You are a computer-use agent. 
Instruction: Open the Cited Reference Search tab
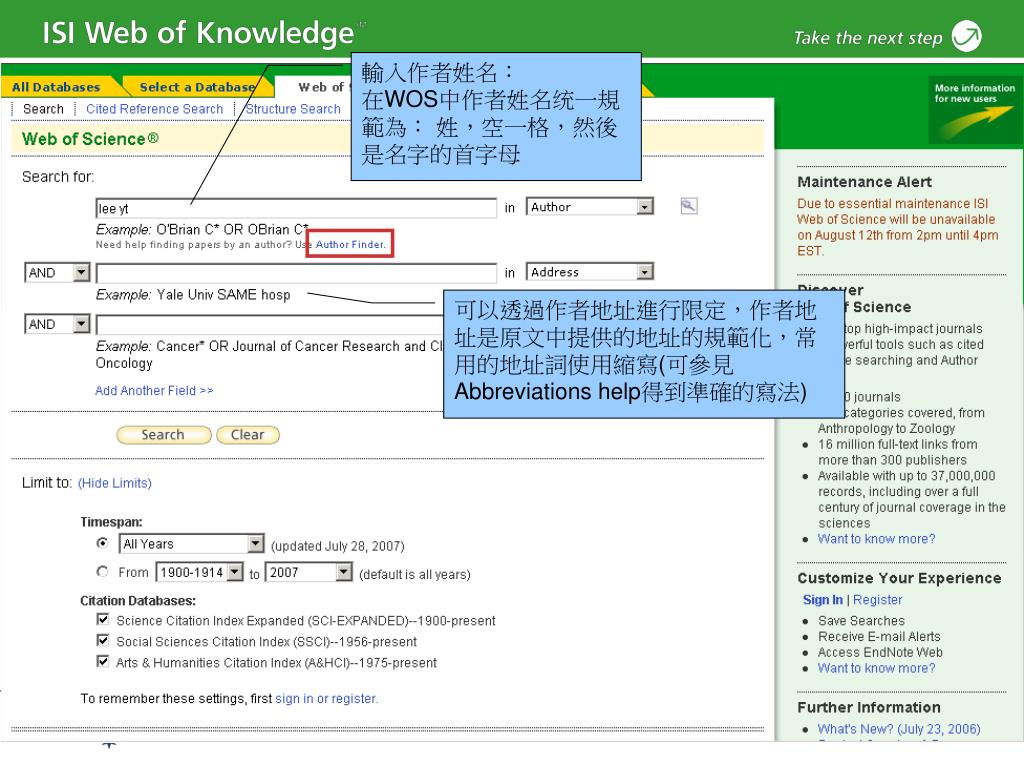pyautogui.click(x=155, y=109)
